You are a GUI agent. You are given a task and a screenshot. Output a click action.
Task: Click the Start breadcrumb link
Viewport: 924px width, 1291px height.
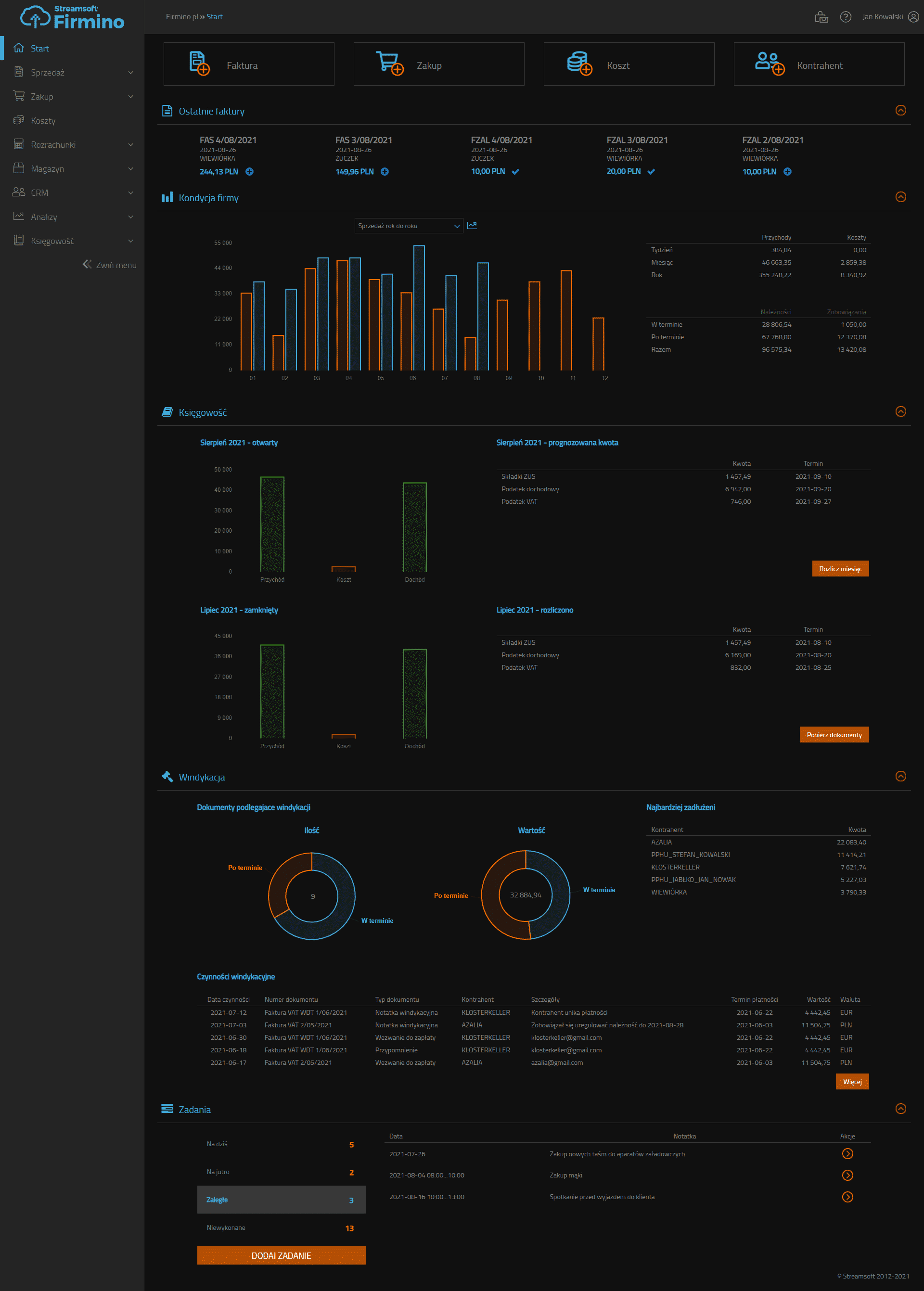click(x=215, y=16)
